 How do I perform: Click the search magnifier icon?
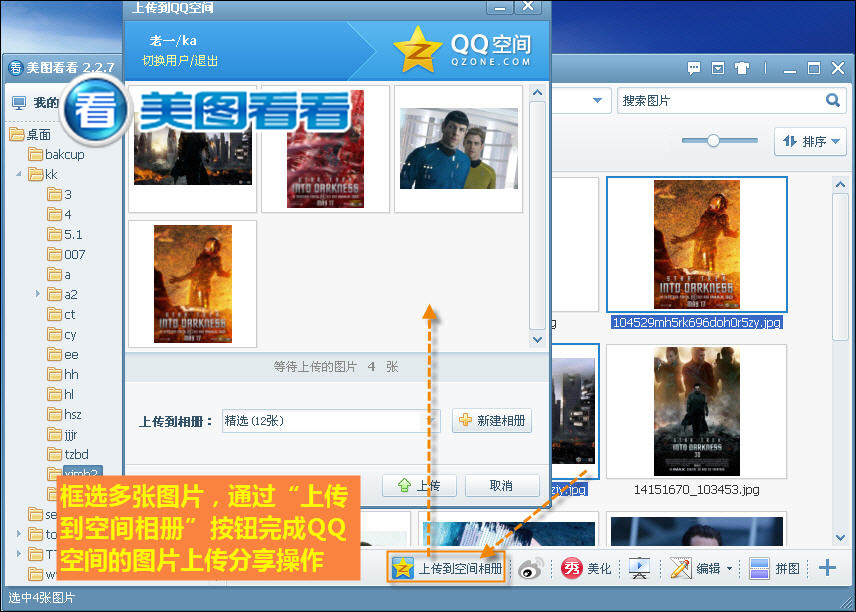pos(833,100)
